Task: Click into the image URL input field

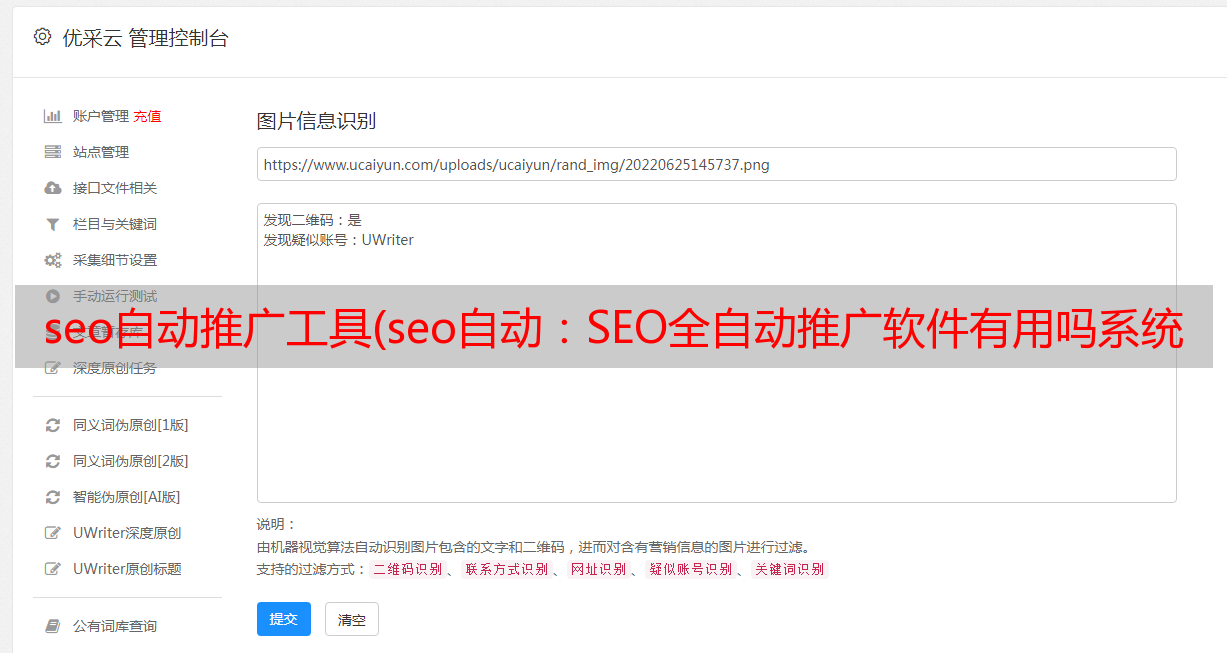Action: pos(716,164)
